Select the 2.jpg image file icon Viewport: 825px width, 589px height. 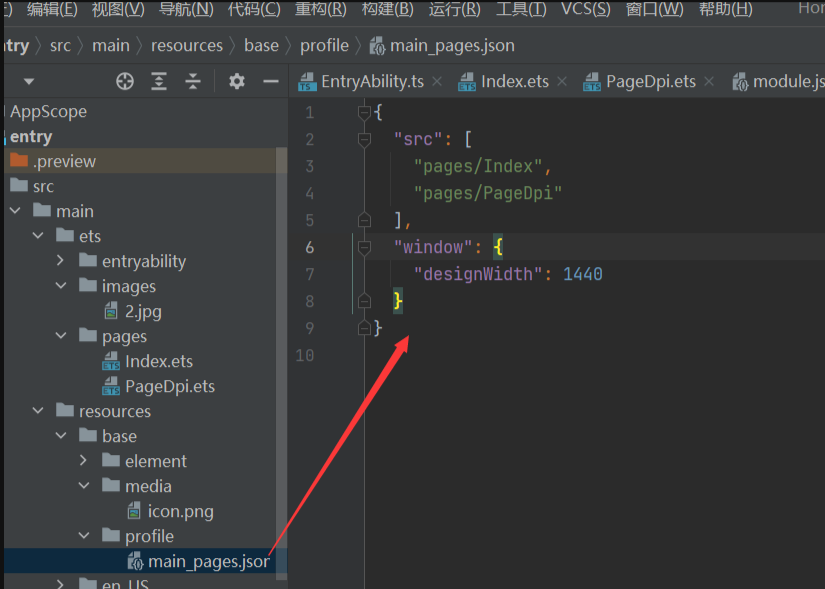[111, 311]
